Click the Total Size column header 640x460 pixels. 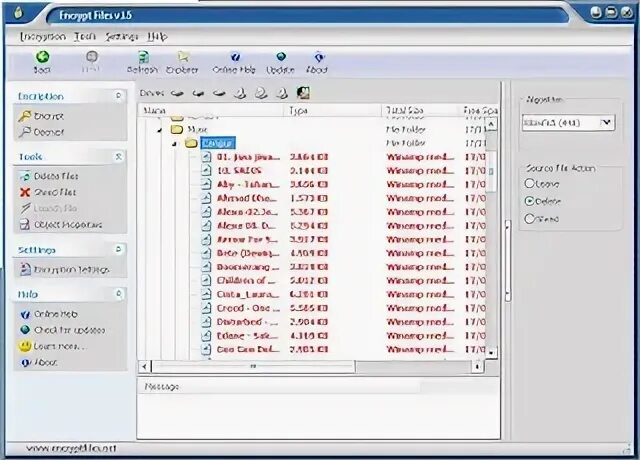coord(420,111)
